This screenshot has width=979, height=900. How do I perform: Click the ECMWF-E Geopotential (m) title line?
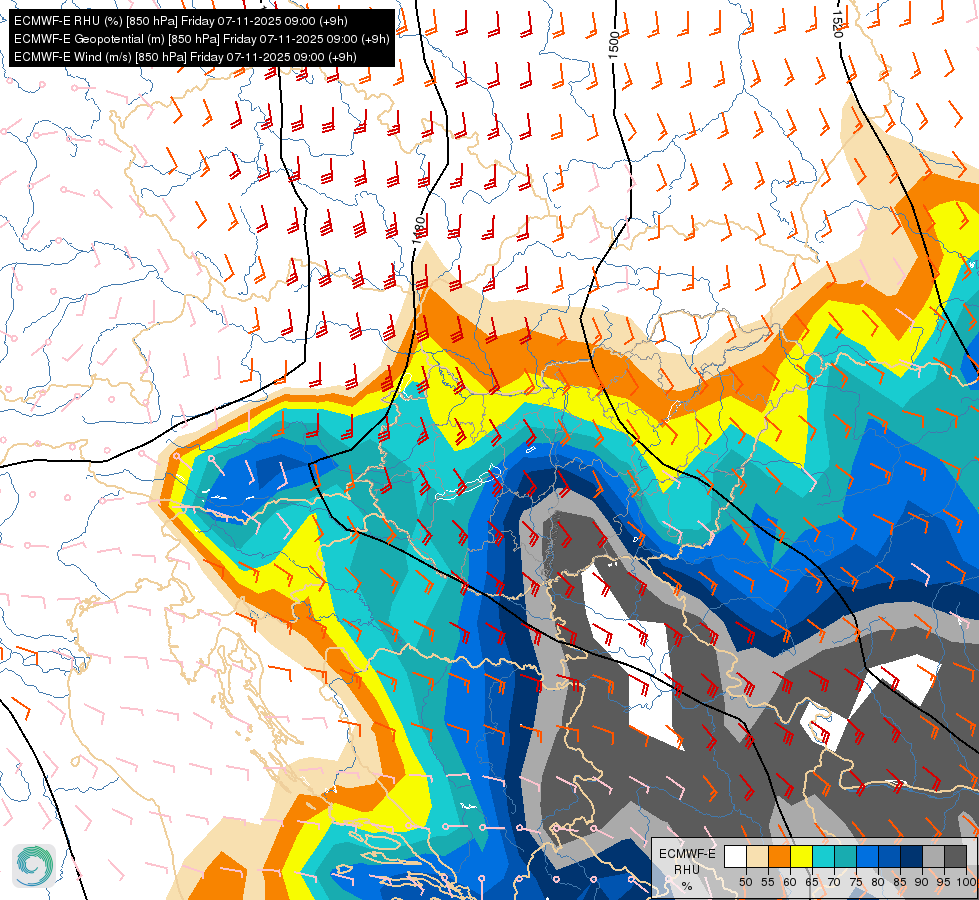click(x=202, y=39)
